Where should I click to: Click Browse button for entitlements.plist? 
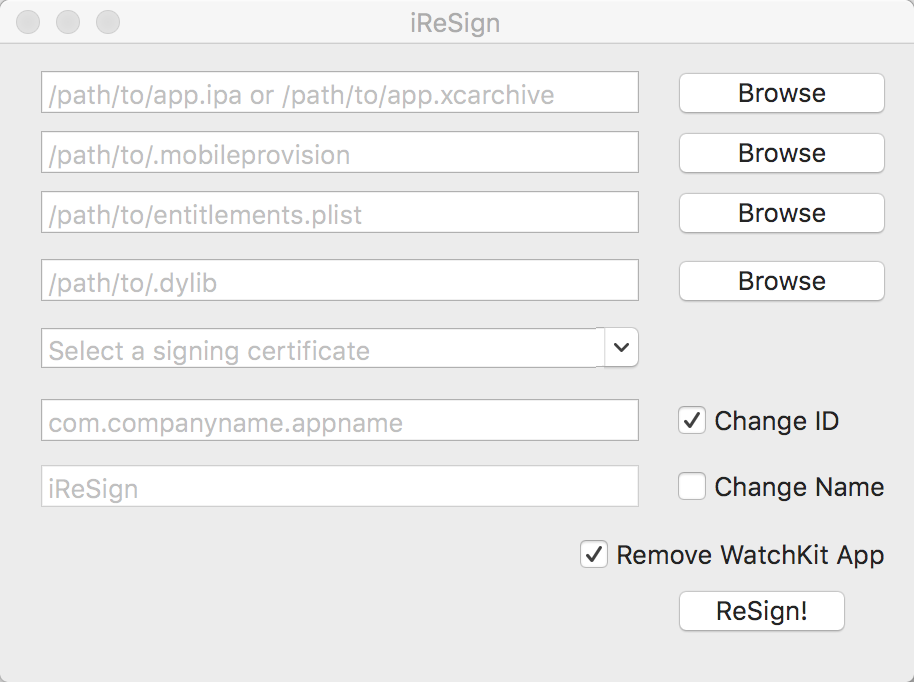[781, 213]
